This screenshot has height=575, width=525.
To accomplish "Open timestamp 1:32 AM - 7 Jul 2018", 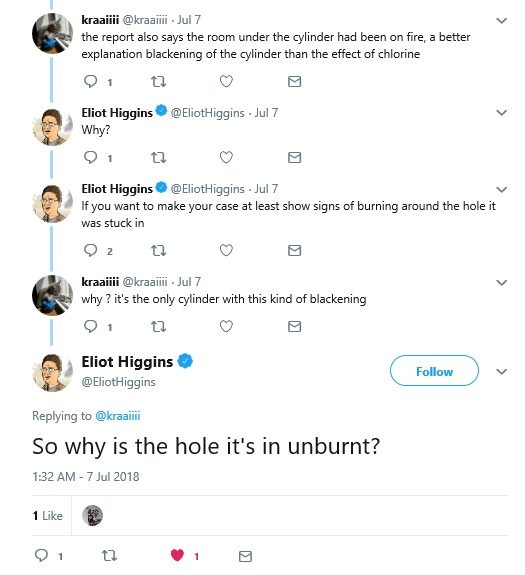I will pos(86,476).
